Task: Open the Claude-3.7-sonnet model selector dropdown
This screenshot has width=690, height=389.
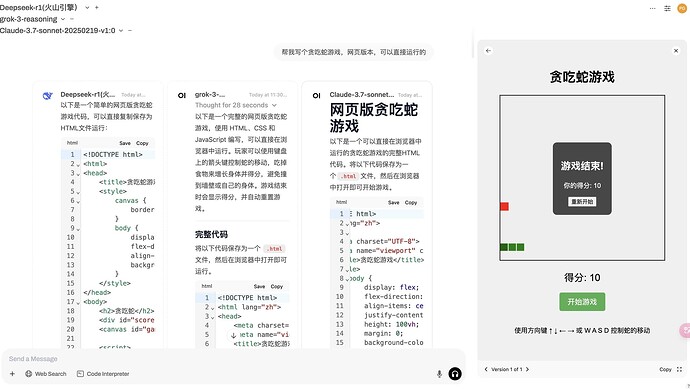Action: pyautogui.click(x=121, y=30)
